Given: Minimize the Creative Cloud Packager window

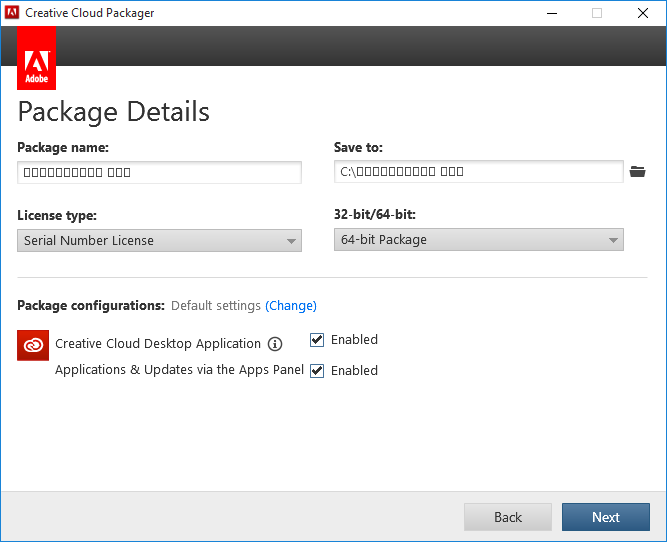Looking at the screenshot, I should (551, 13).
